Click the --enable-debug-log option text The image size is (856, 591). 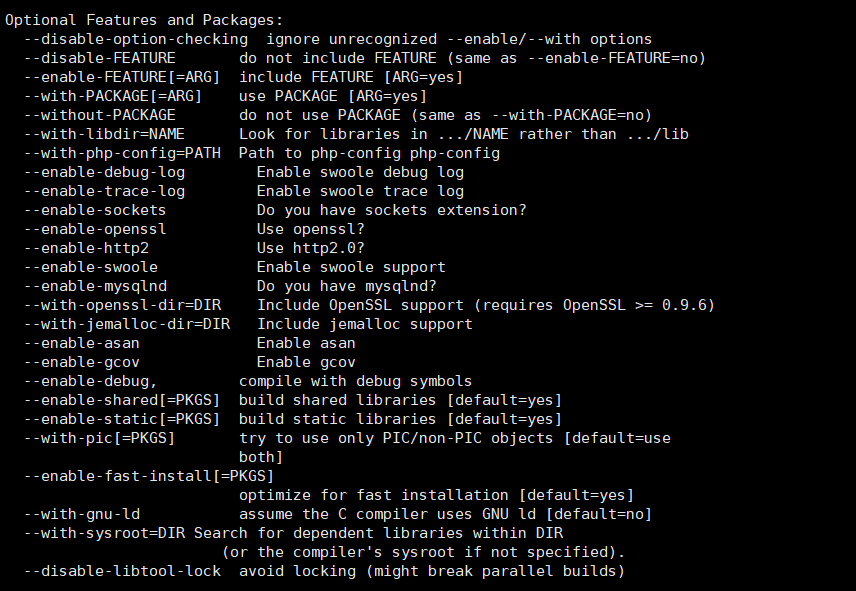point(104,172)
